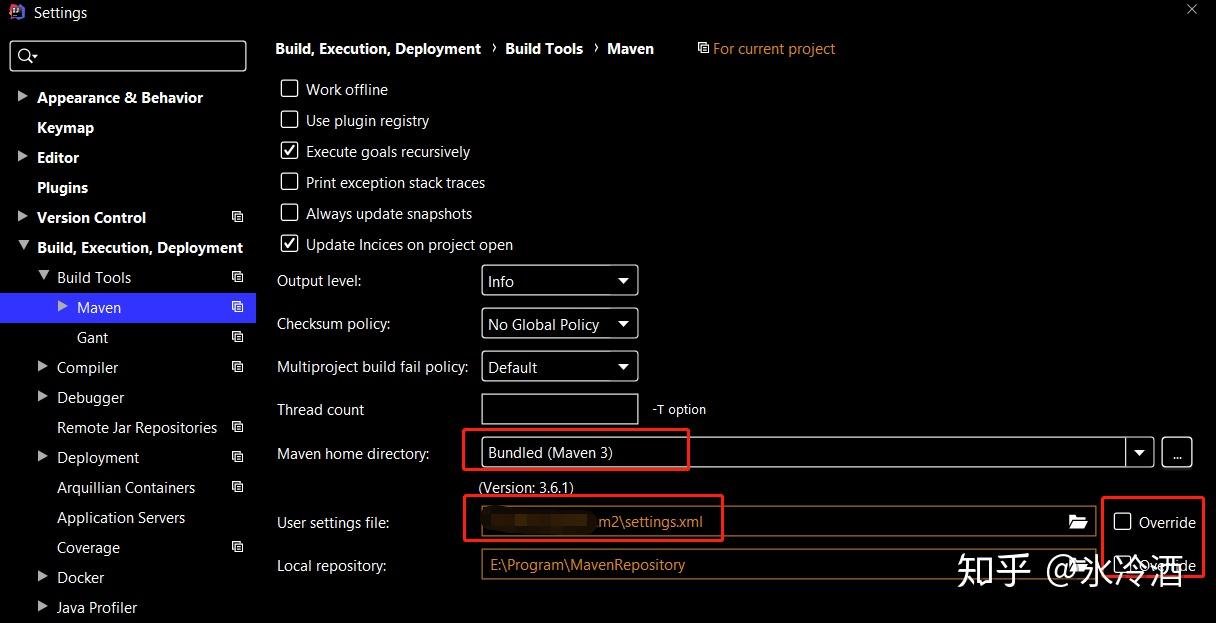Open the Maven home directory dropdown arrow
1216x623 pixels.
click(x=1140, y=453)
